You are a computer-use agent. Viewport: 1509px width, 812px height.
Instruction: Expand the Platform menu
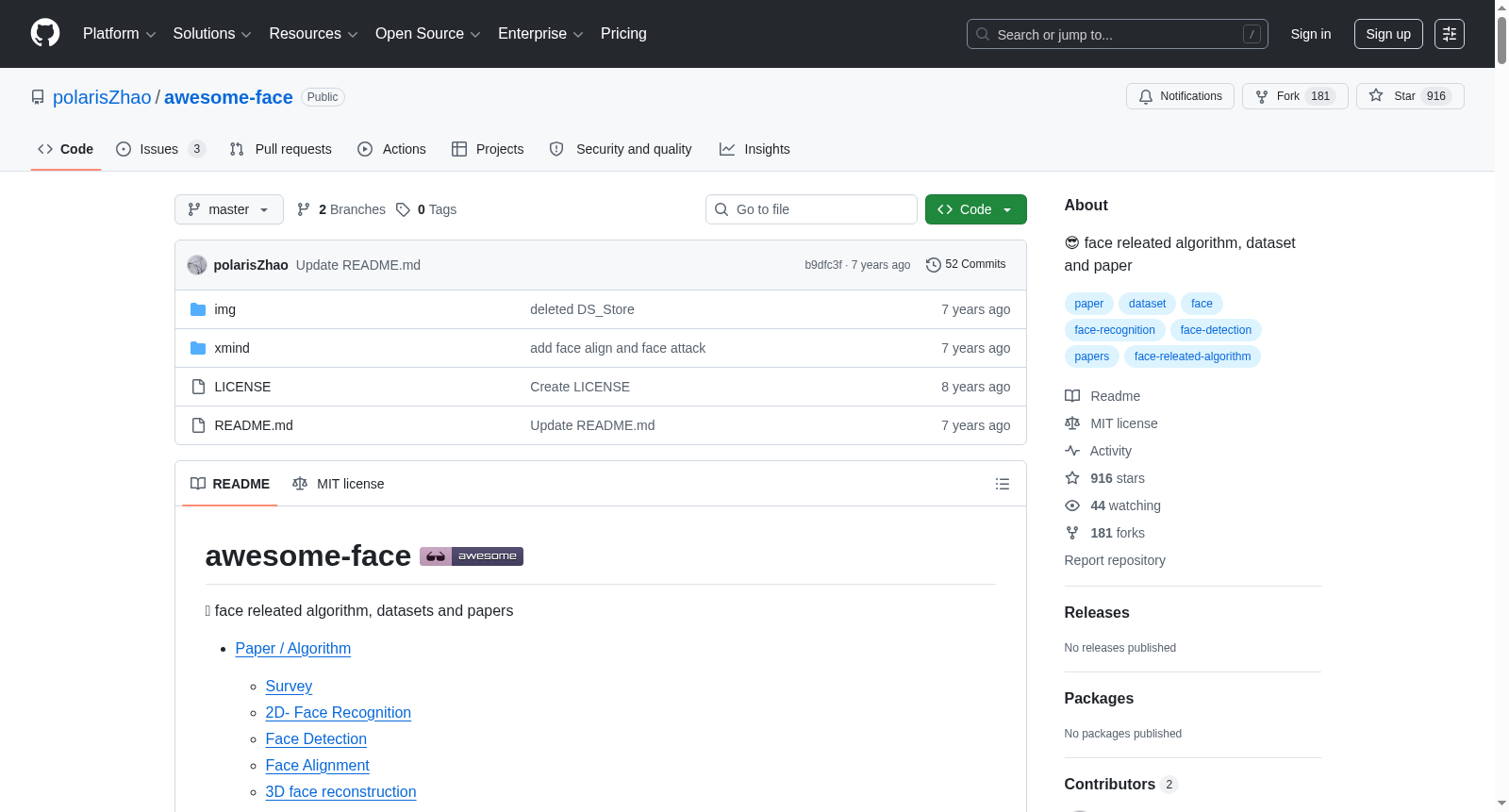[120, 34]
